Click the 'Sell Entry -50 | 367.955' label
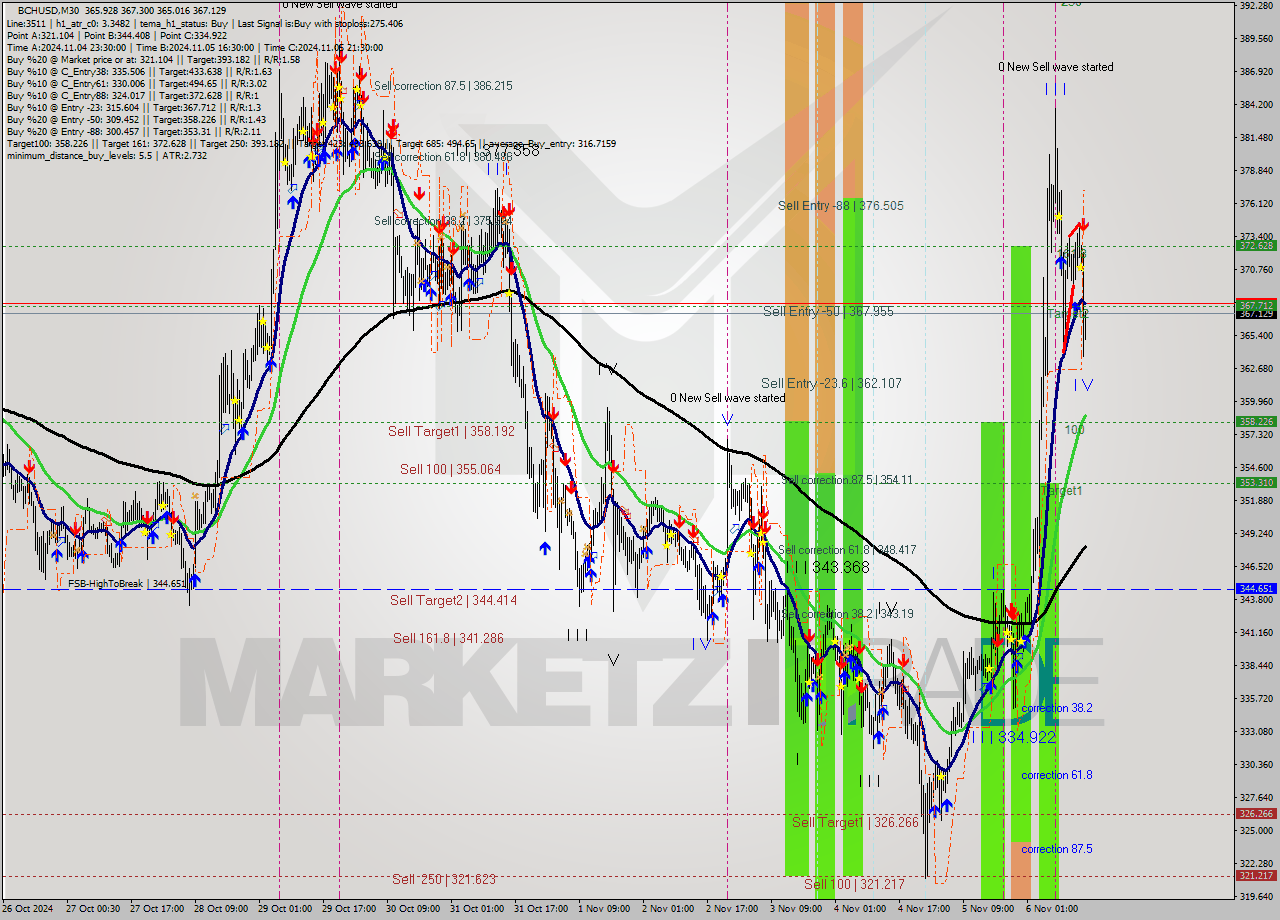 828,312
